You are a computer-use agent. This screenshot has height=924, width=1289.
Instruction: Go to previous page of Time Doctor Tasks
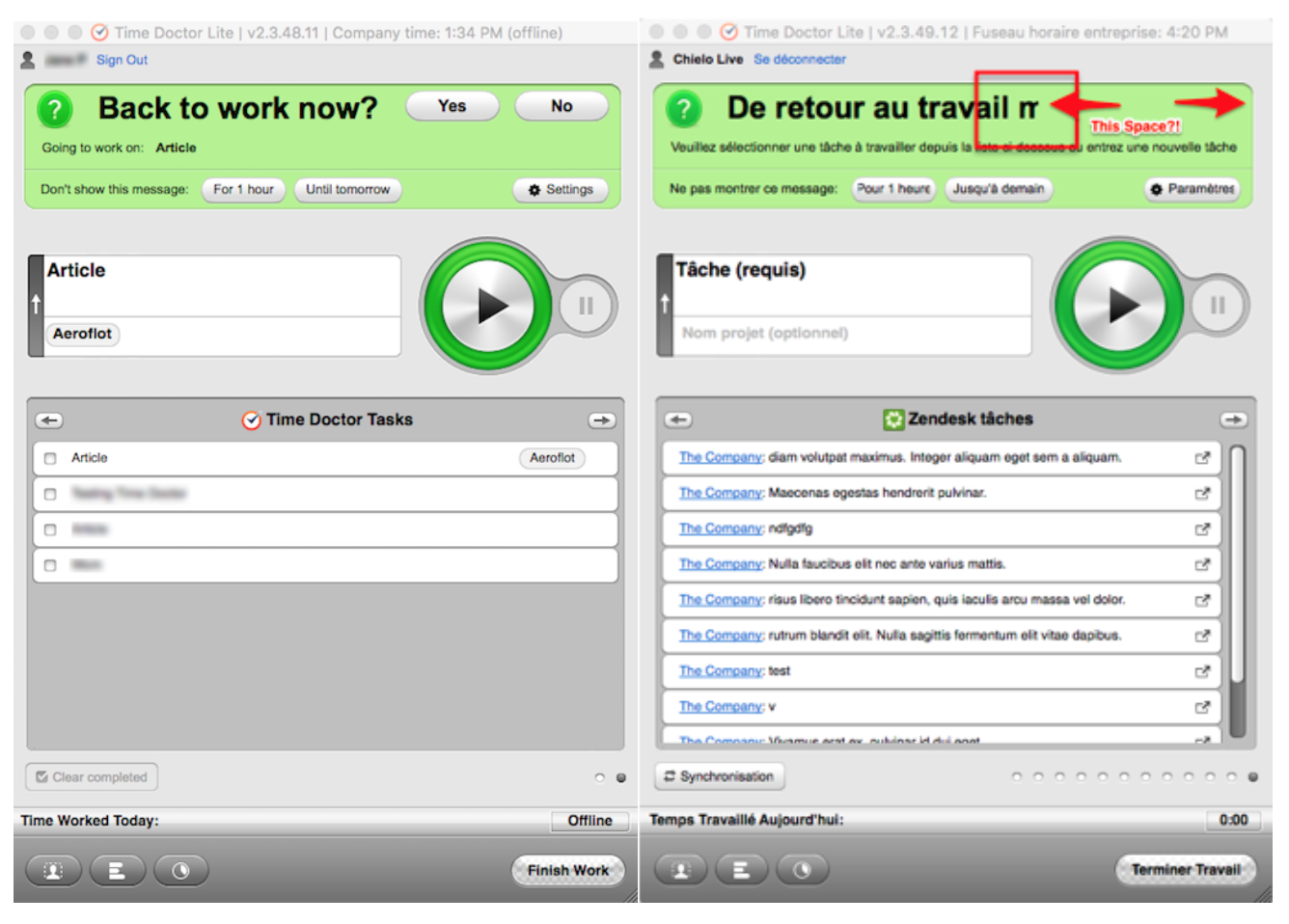pyautogui.click(x=50, y=421)
